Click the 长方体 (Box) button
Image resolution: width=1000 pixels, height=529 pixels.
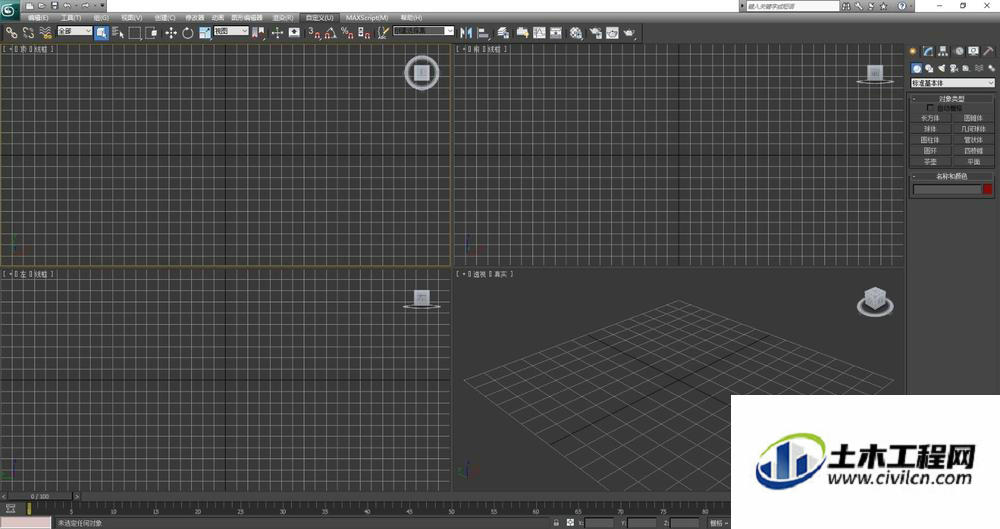pos(930,118)
